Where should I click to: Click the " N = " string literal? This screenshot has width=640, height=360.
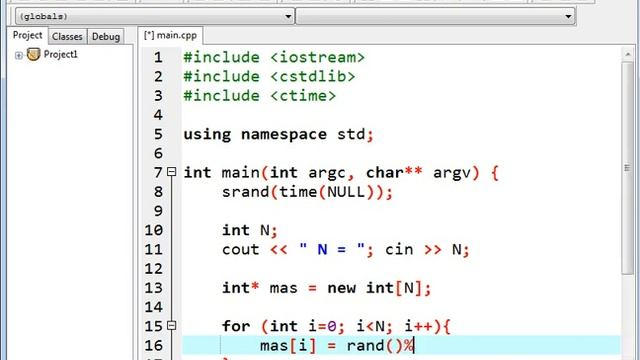(332, 249)
